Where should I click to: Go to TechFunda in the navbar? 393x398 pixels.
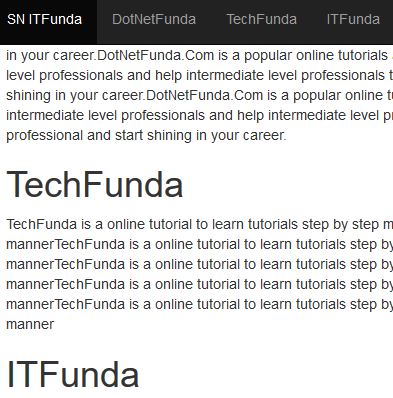pos(262,19)
